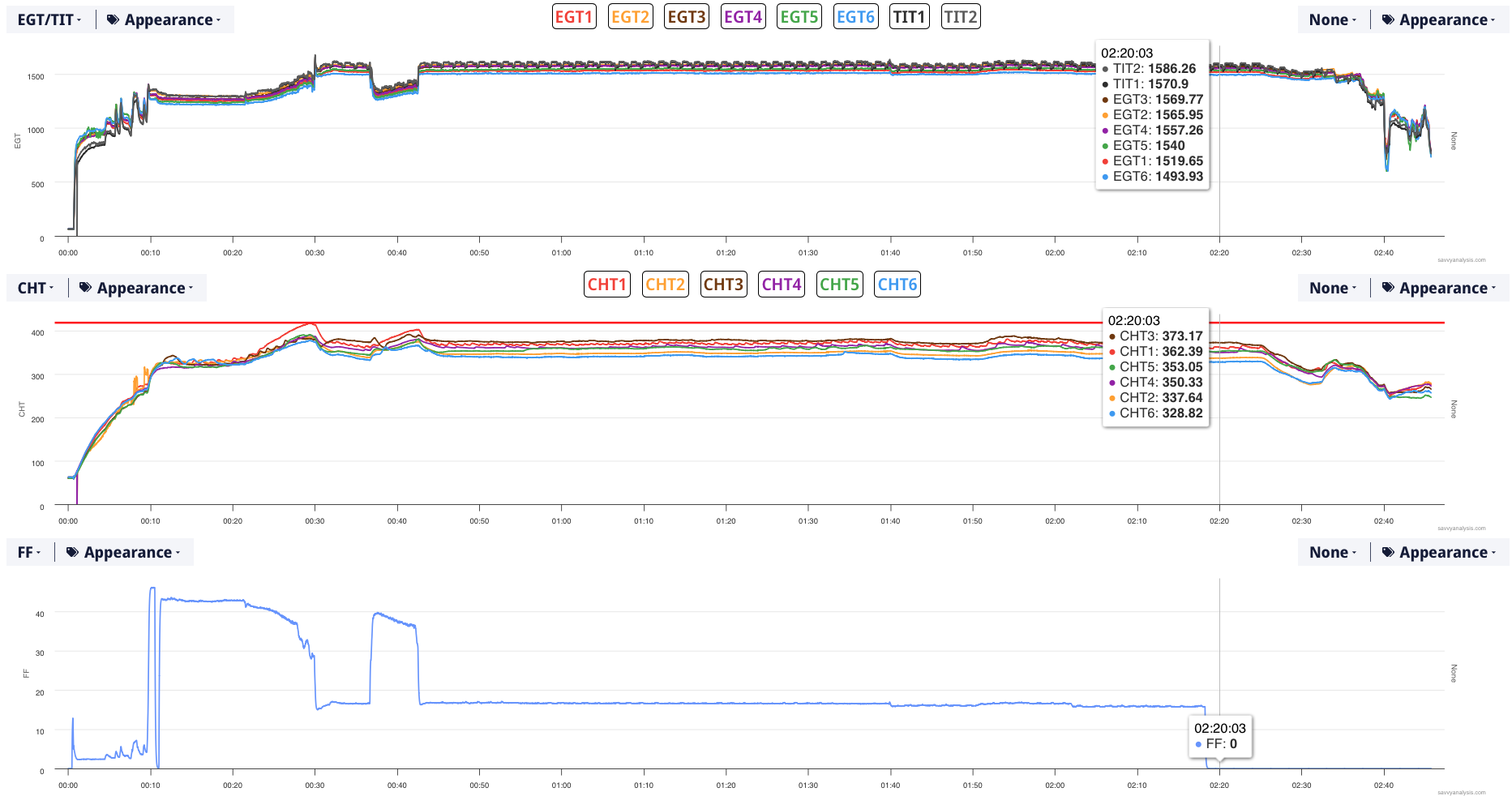Hide the TIT2 series on chart

(x=961, y=17)
